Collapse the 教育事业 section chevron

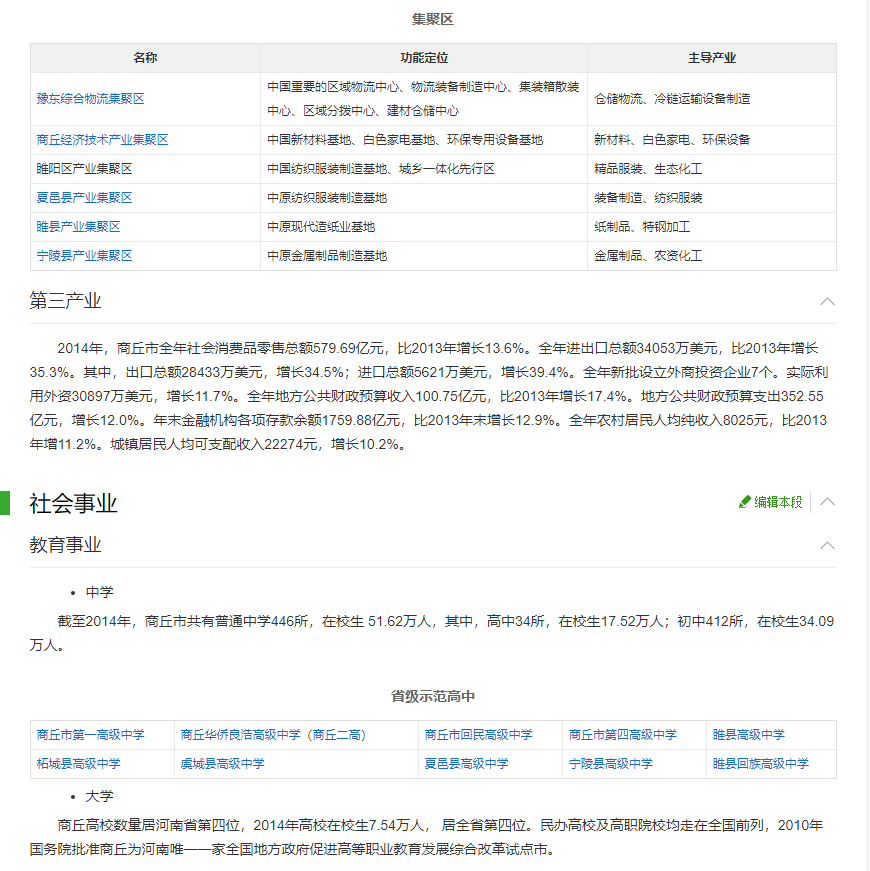pos(827,545)
